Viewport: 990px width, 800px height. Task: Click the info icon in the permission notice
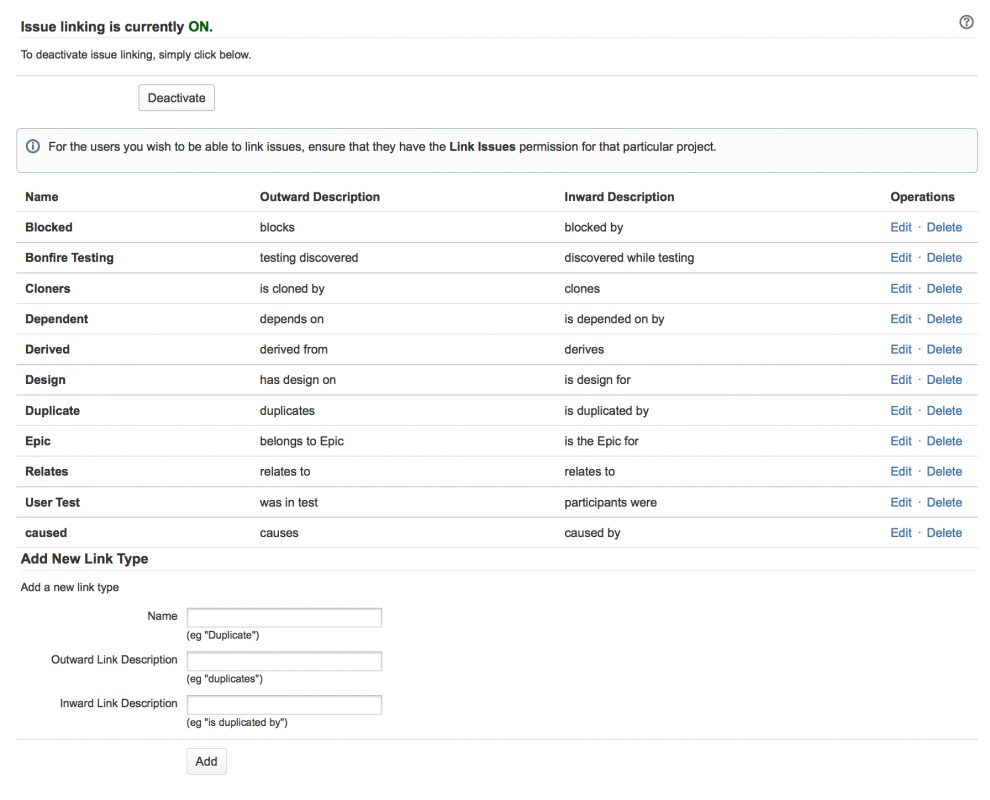[33, 147]
